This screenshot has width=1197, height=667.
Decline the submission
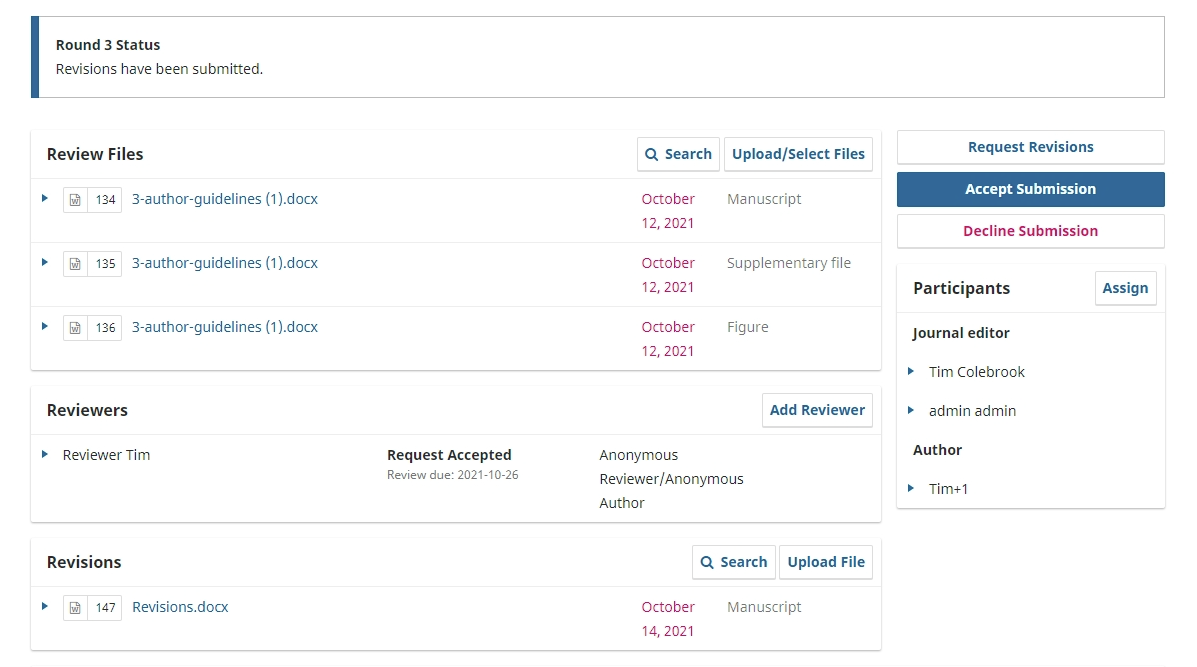click(1030, 231)
